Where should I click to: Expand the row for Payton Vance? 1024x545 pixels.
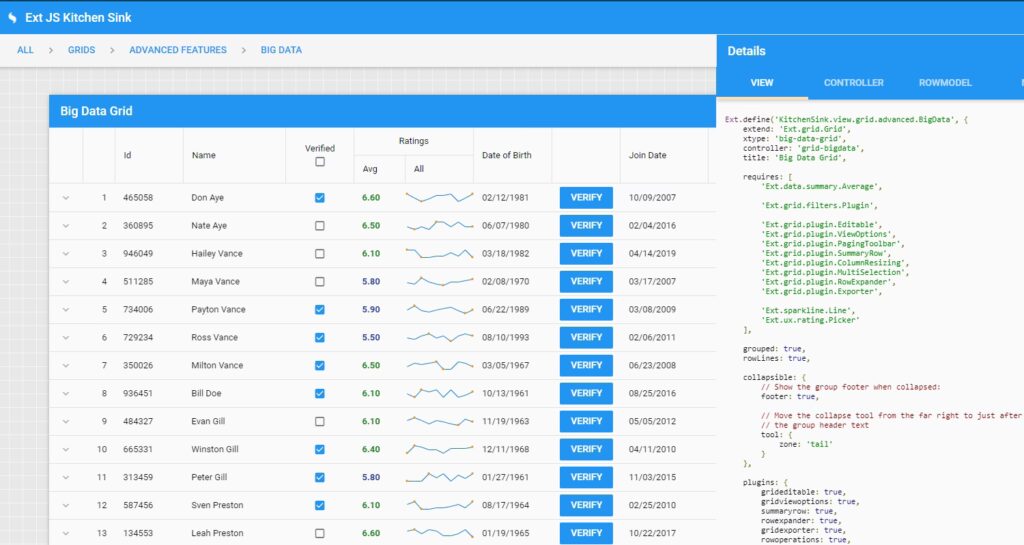(x=66, y=310)
